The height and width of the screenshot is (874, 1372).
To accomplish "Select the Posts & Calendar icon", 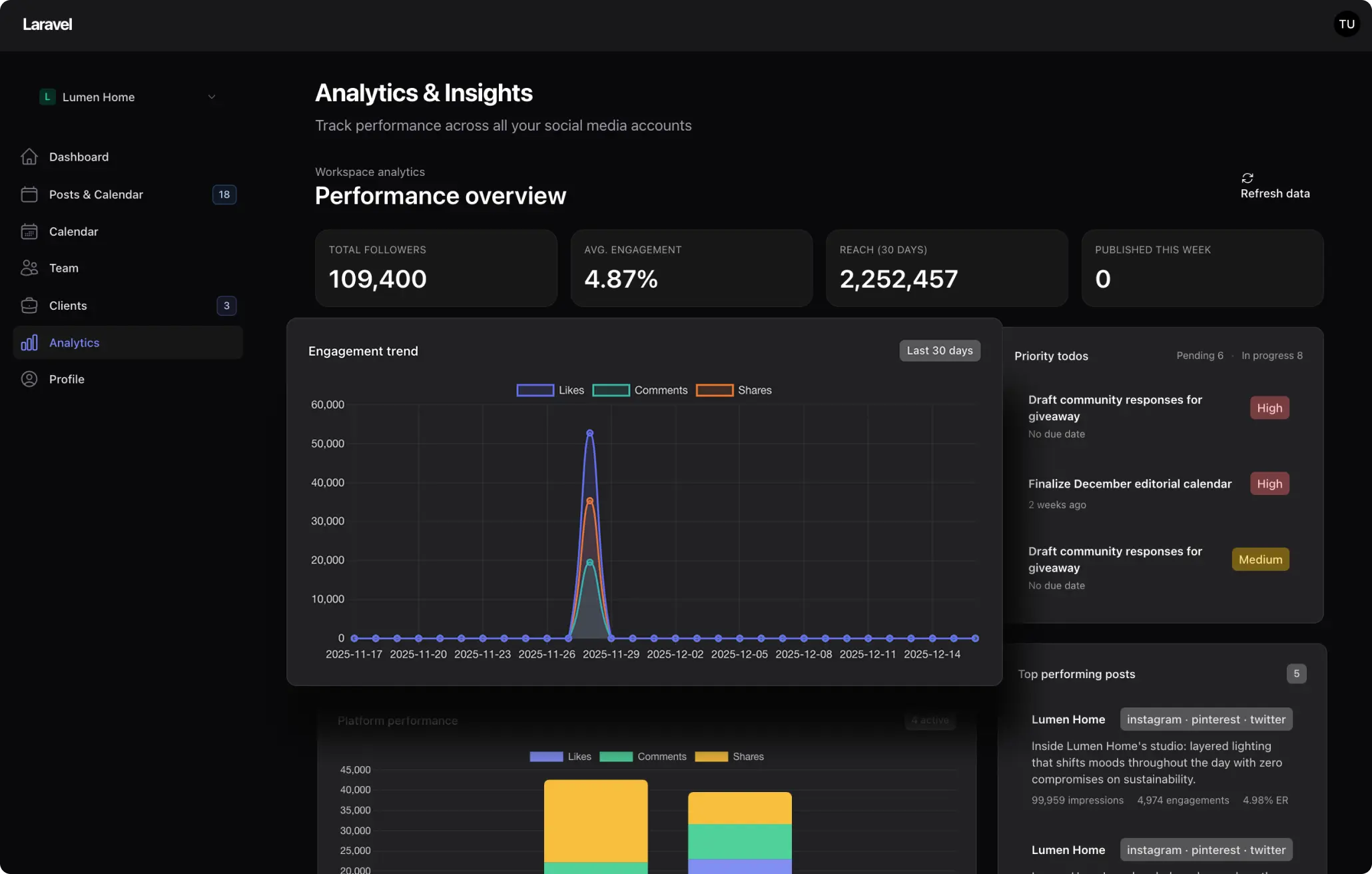I will (x=29, y=194).
